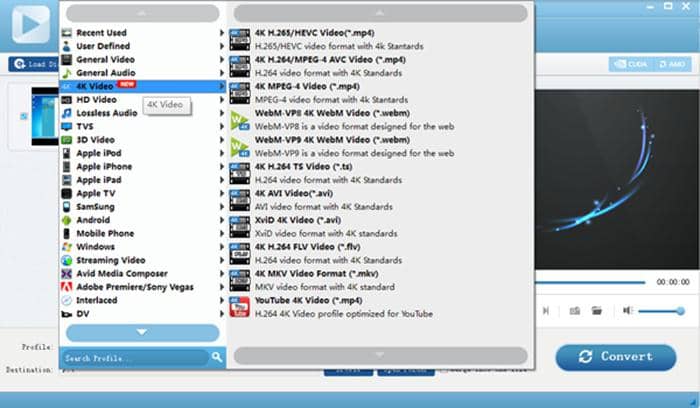Select the YouTube 4K Video format icon

(239, 307)
